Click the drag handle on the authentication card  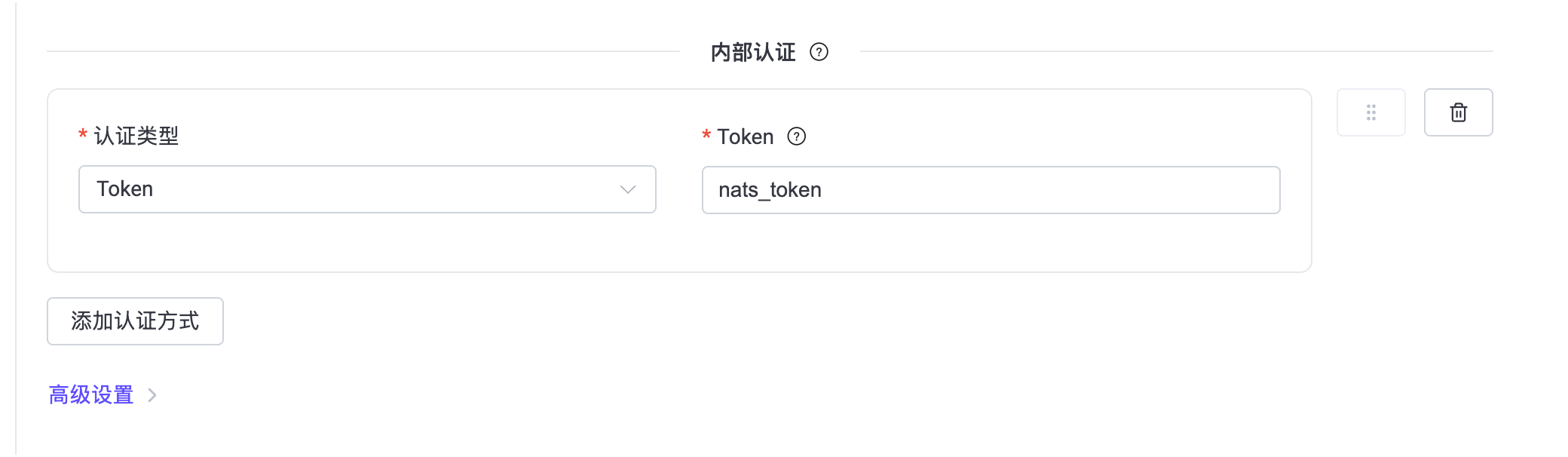click(1371, 112)
